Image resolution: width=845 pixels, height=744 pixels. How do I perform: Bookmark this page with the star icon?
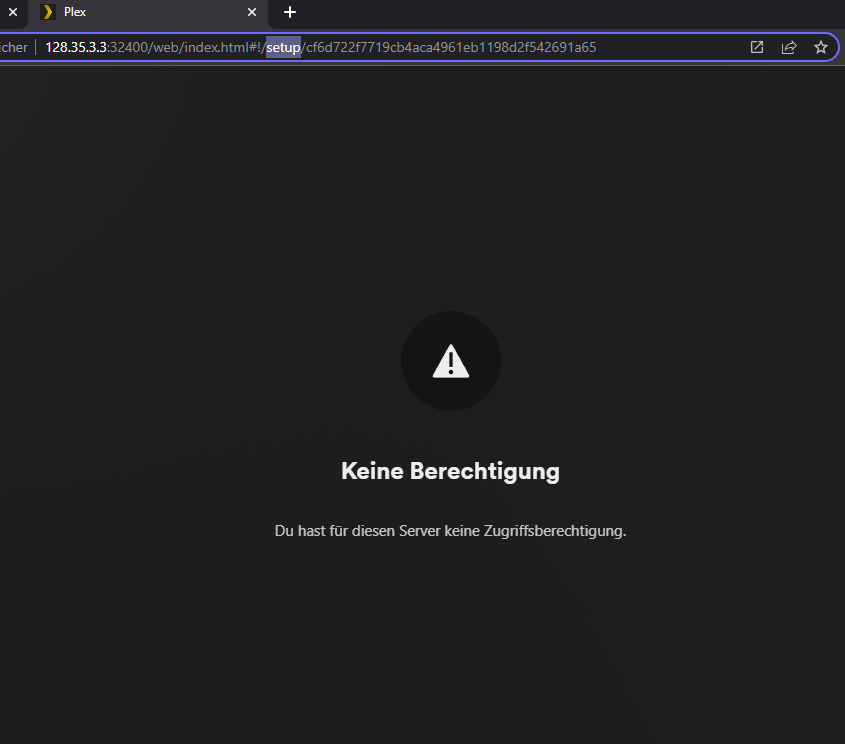tap(821, 47)
